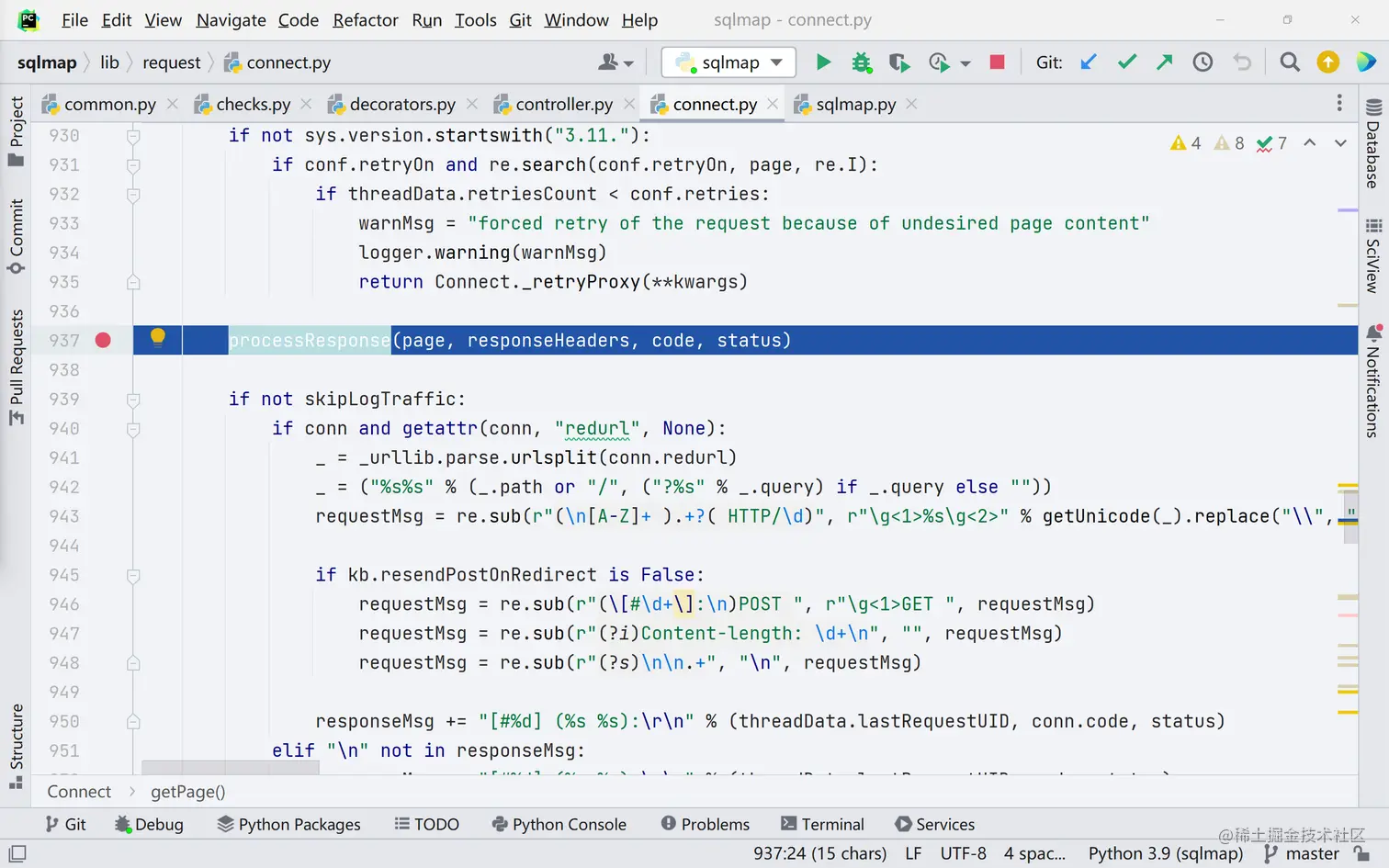The image size is (1389, 868).
Task: Open the Terminal tool window
Action: (822, 825)
